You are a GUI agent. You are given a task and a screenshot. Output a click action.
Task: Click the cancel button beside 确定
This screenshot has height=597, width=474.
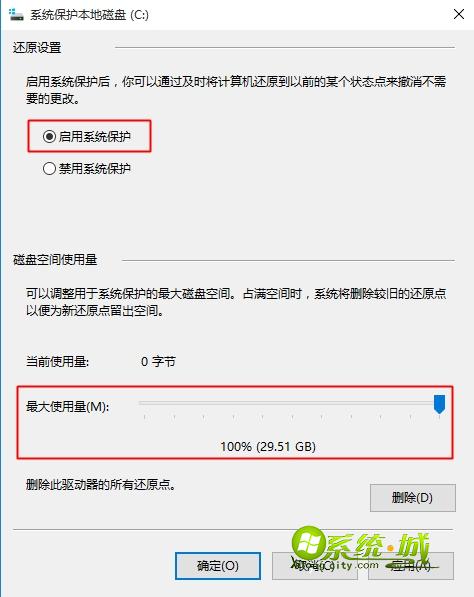pos(314,566)
